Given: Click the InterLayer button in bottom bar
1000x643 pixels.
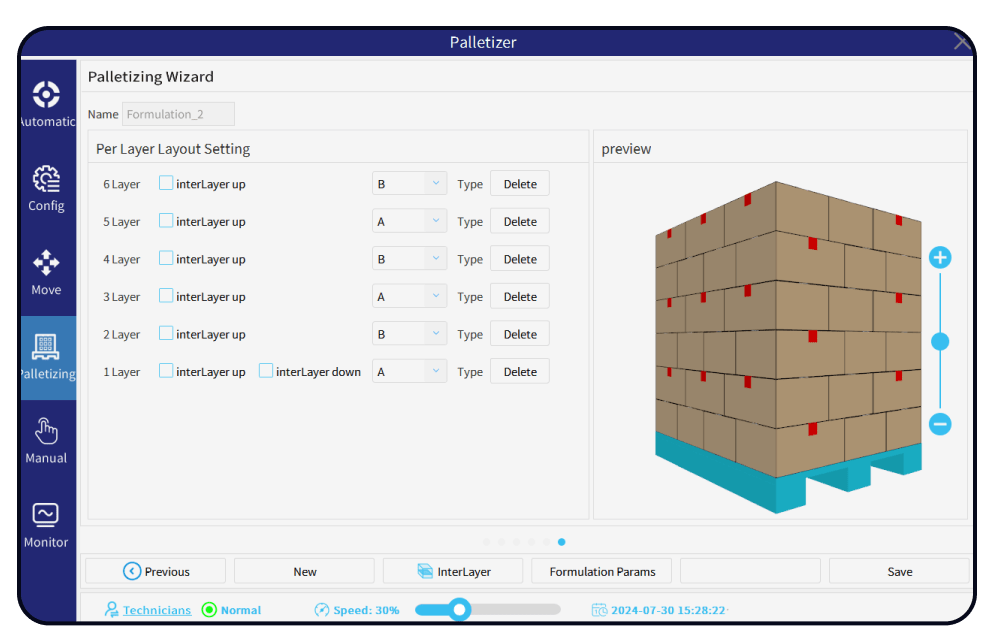Looking at the screenshot, I should [452, 572].
